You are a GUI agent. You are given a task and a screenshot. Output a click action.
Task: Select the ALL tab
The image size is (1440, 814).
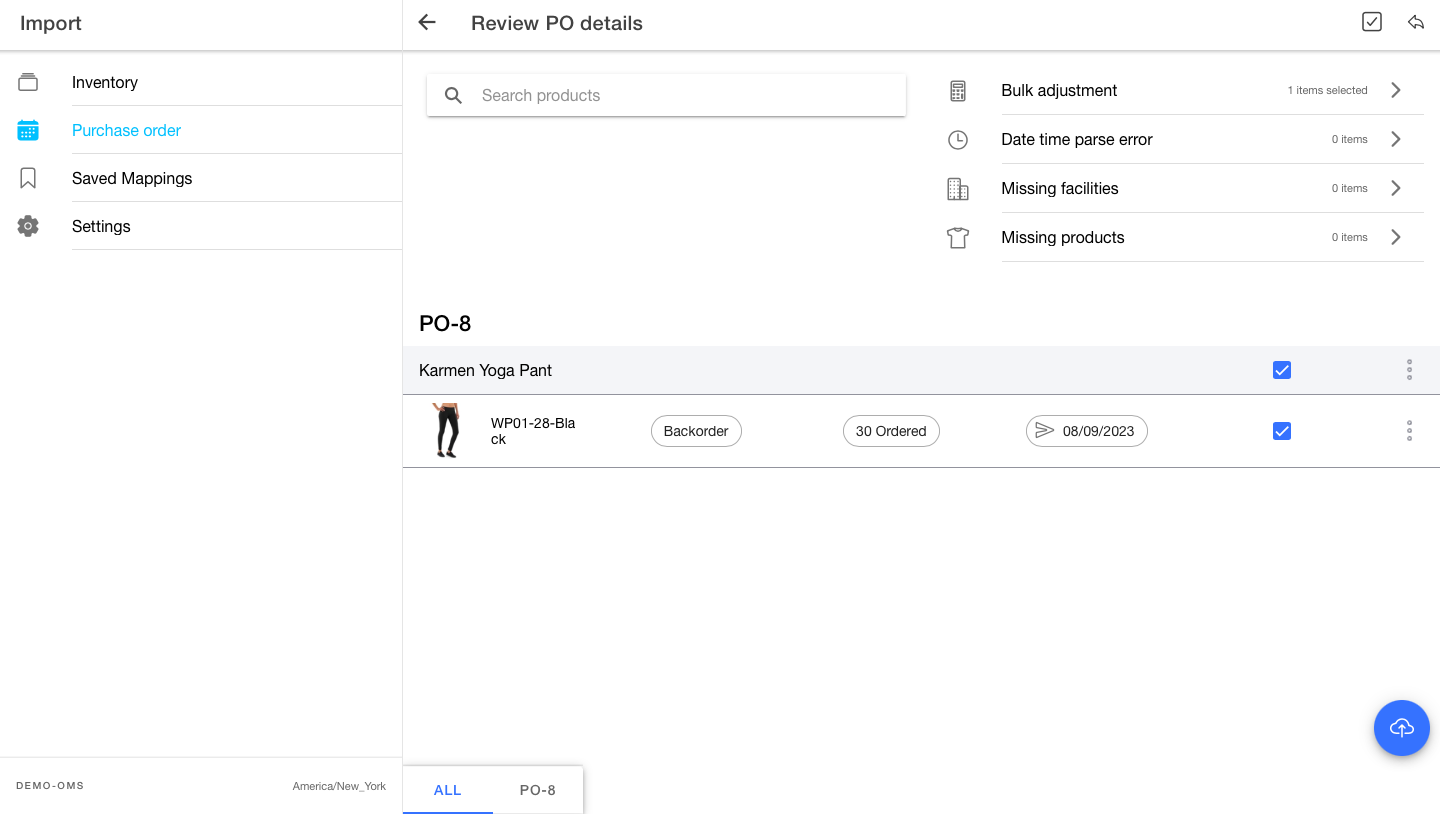447,790
